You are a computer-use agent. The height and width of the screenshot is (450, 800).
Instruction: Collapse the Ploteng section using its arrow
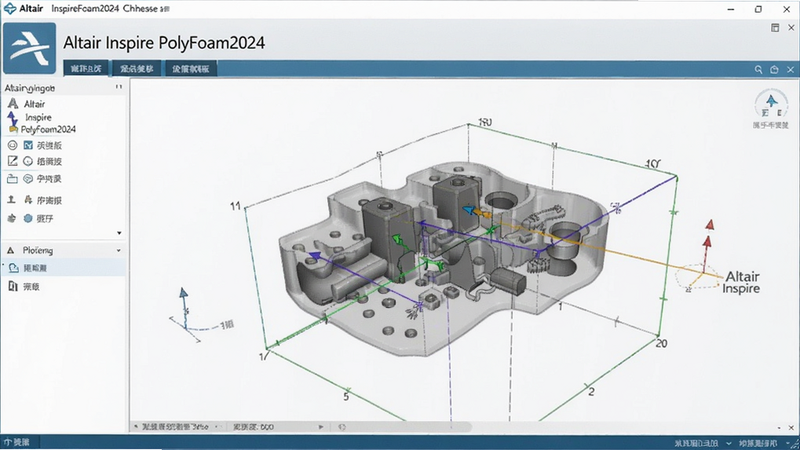coord(118,251)
